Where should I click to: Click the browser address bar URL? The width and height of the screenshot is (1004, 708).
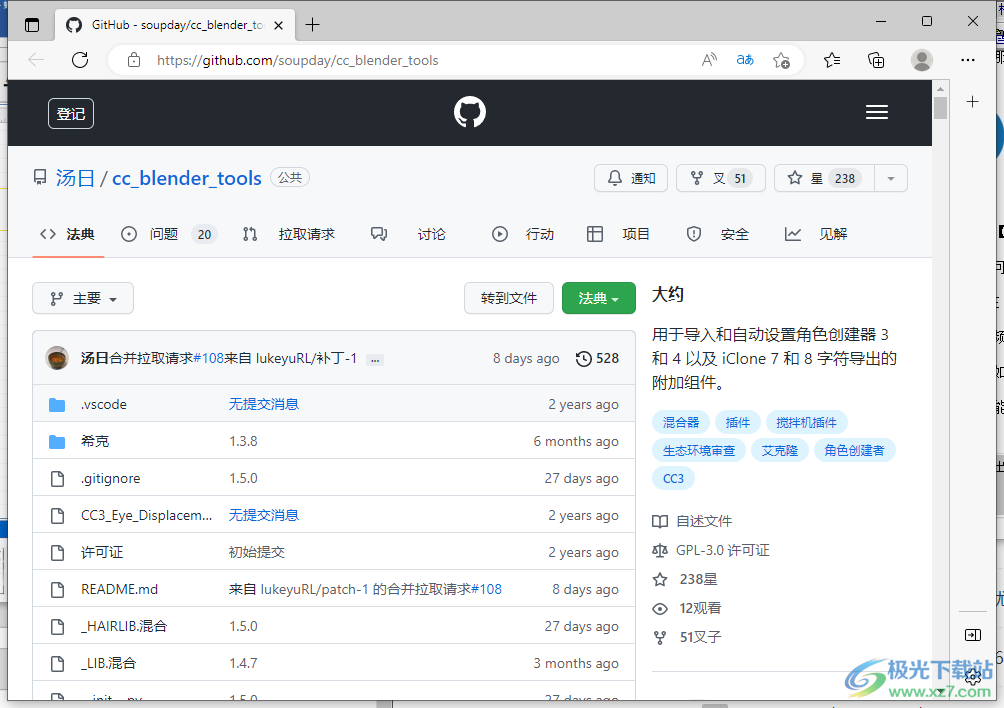coord(298,60)
